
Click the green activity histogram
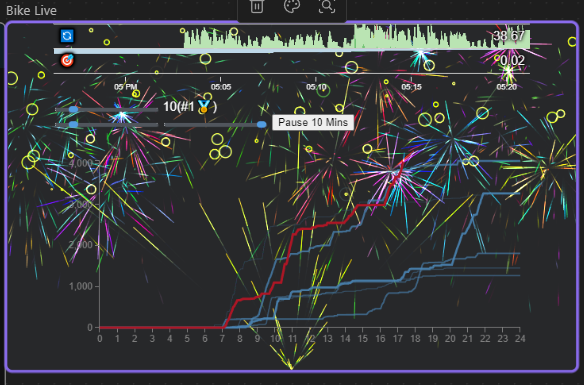357,36
